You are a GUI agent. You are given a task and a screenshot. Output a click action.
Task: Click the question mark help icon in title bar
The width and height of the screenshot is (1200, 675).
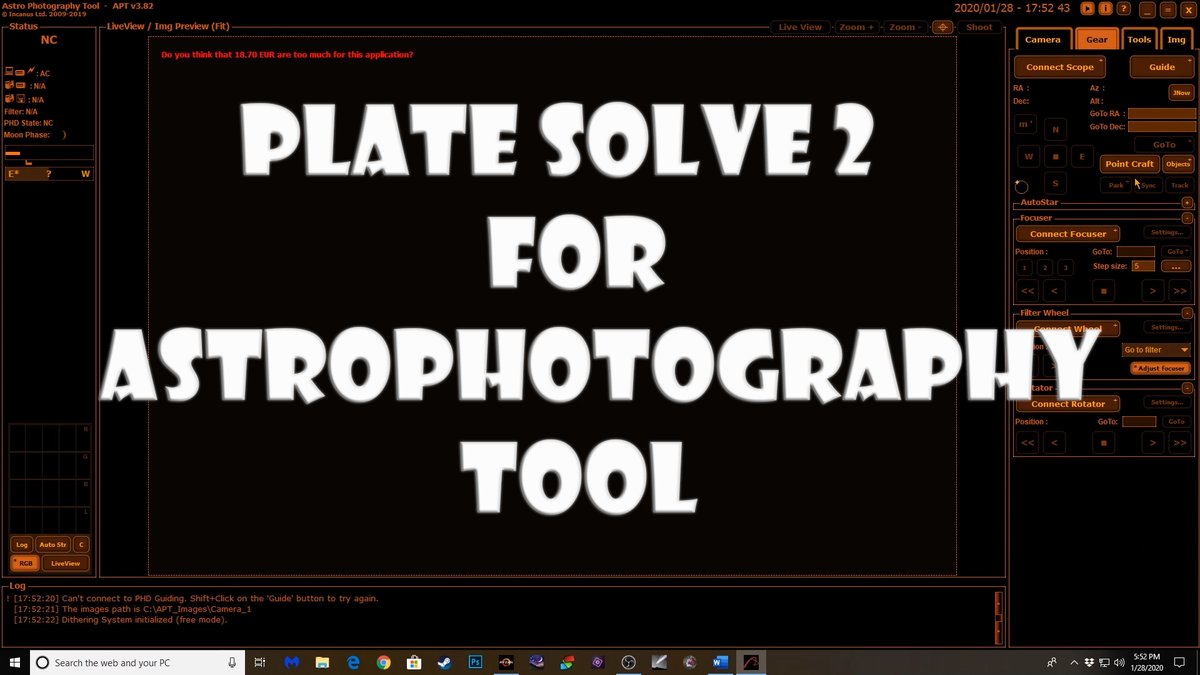pyautogui.click(x=1122, y=8)
